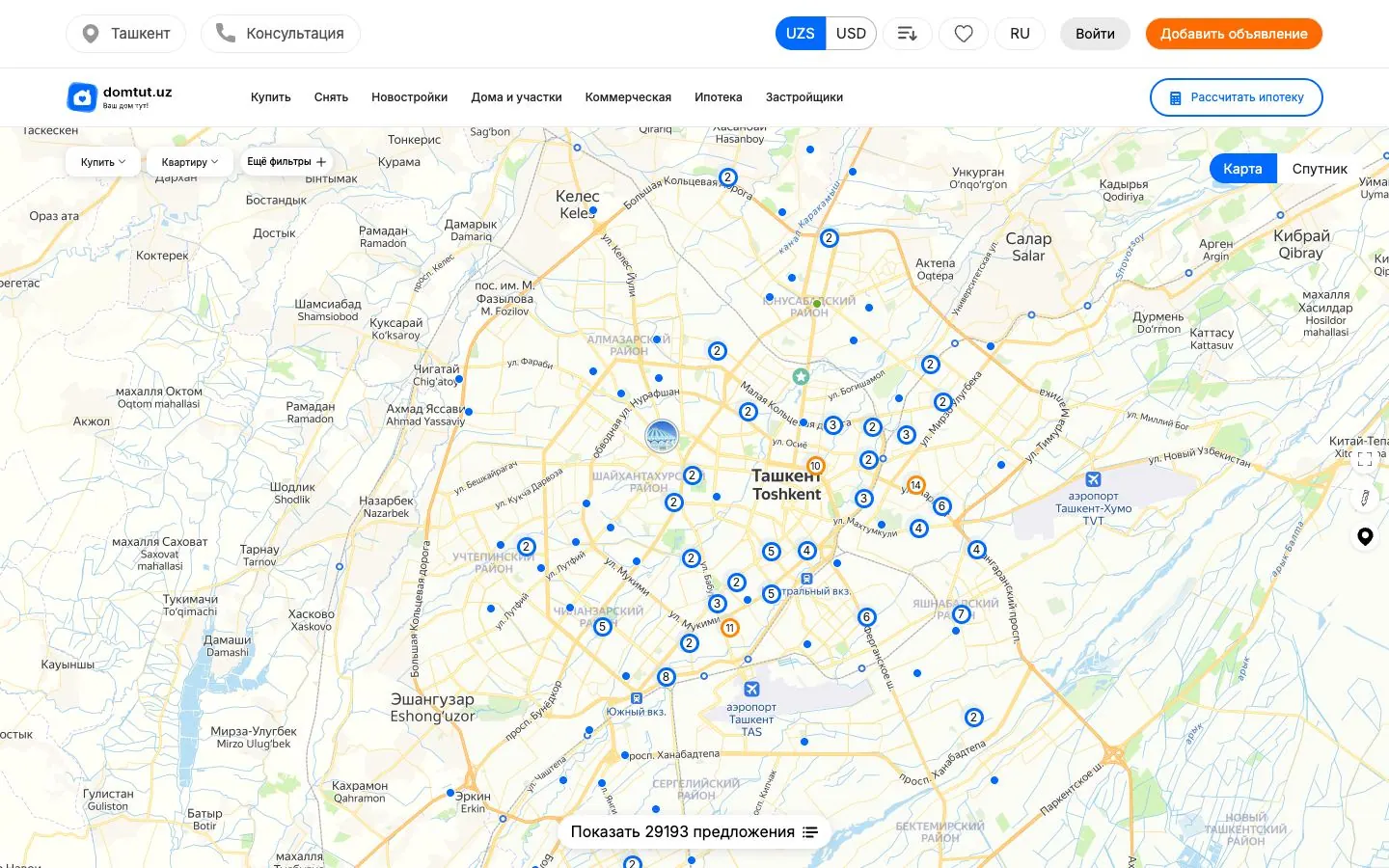Open Дома и участки section

pyautogui.click(x=516, y=97)
